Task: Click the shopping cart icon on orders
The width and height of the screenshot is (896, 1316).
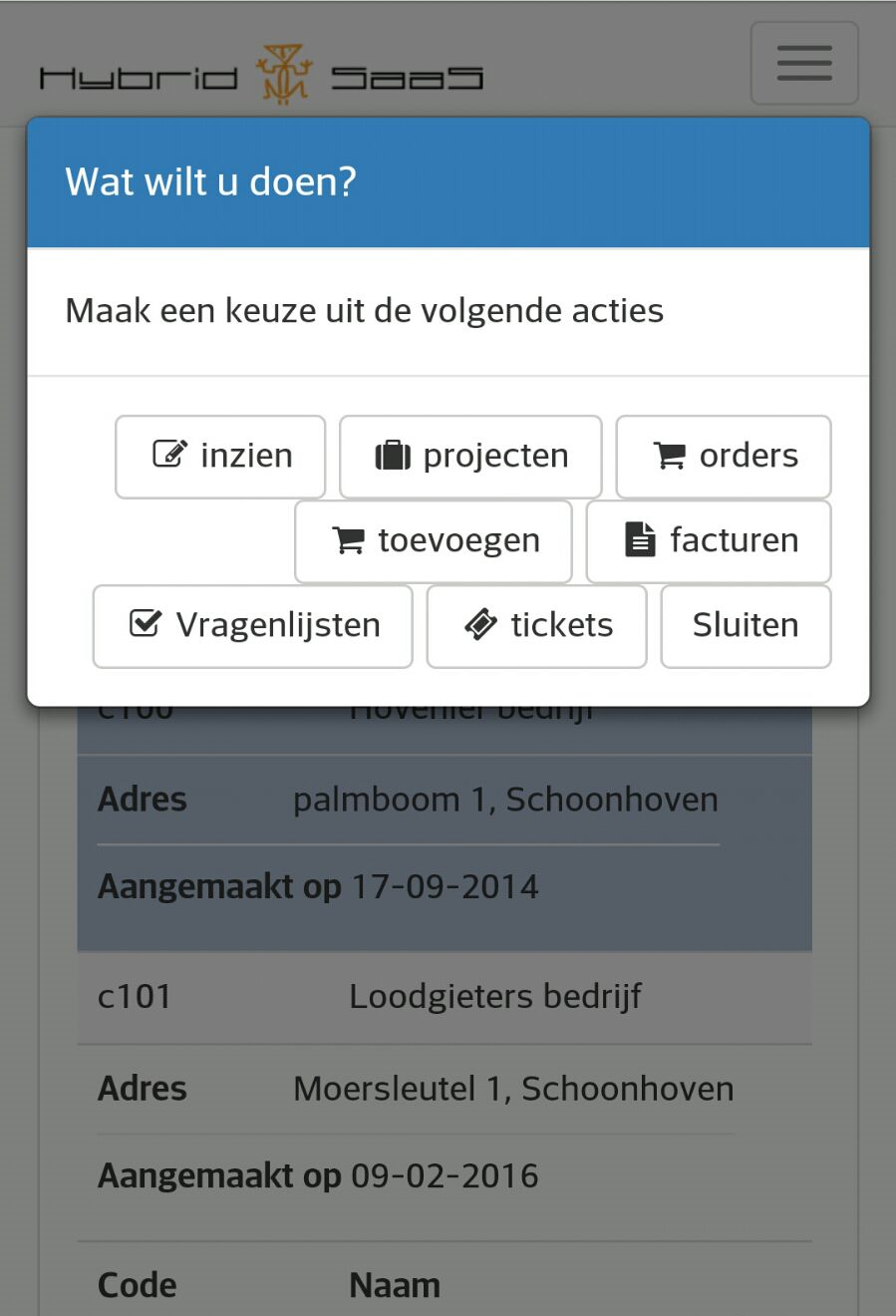Action: pyautogui.click(x=669, y=456)
